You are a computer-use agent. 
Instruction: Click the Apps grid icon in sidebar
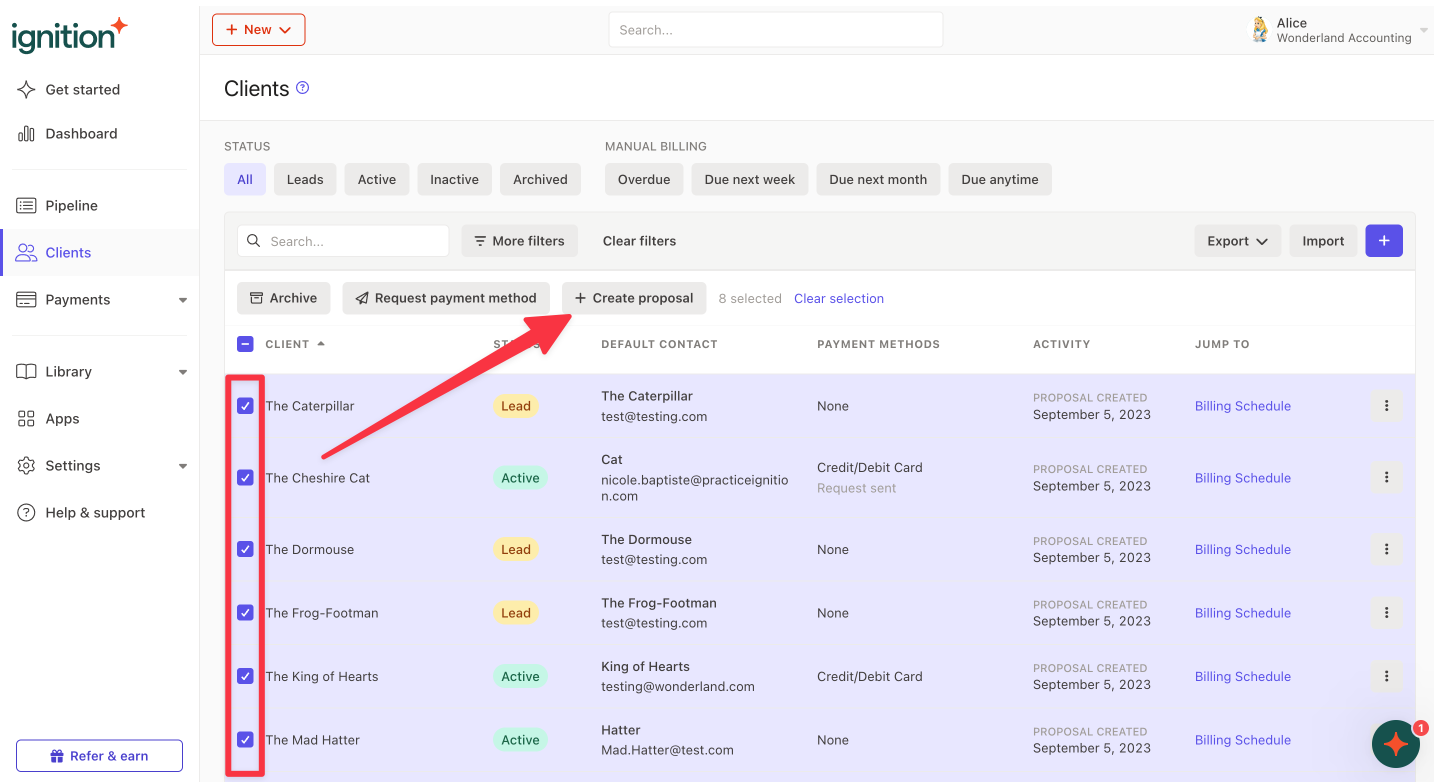pyautogui.click(x=27, y=419)
